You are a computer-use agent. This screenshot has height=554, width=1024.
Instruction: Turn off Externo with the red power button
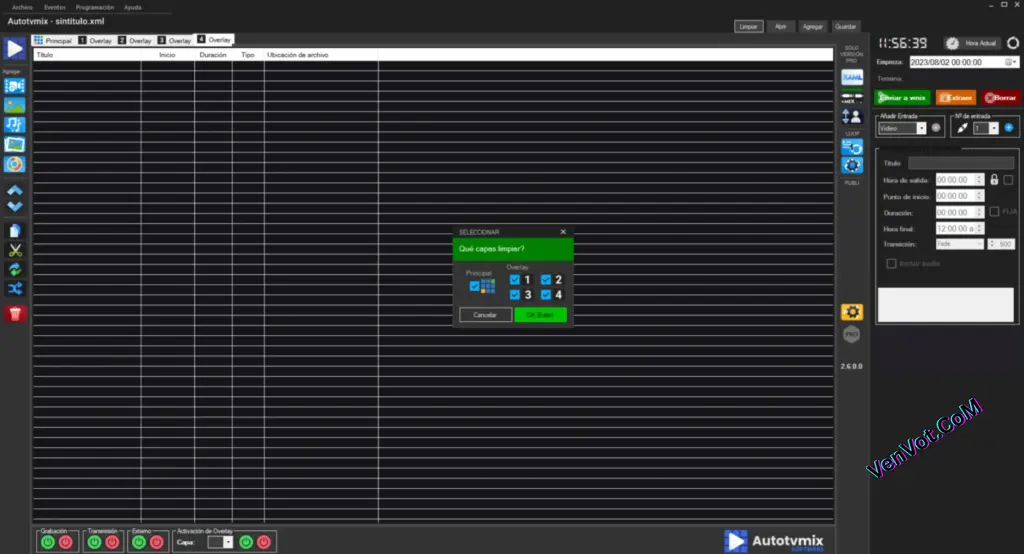click(x=156, y=542)
